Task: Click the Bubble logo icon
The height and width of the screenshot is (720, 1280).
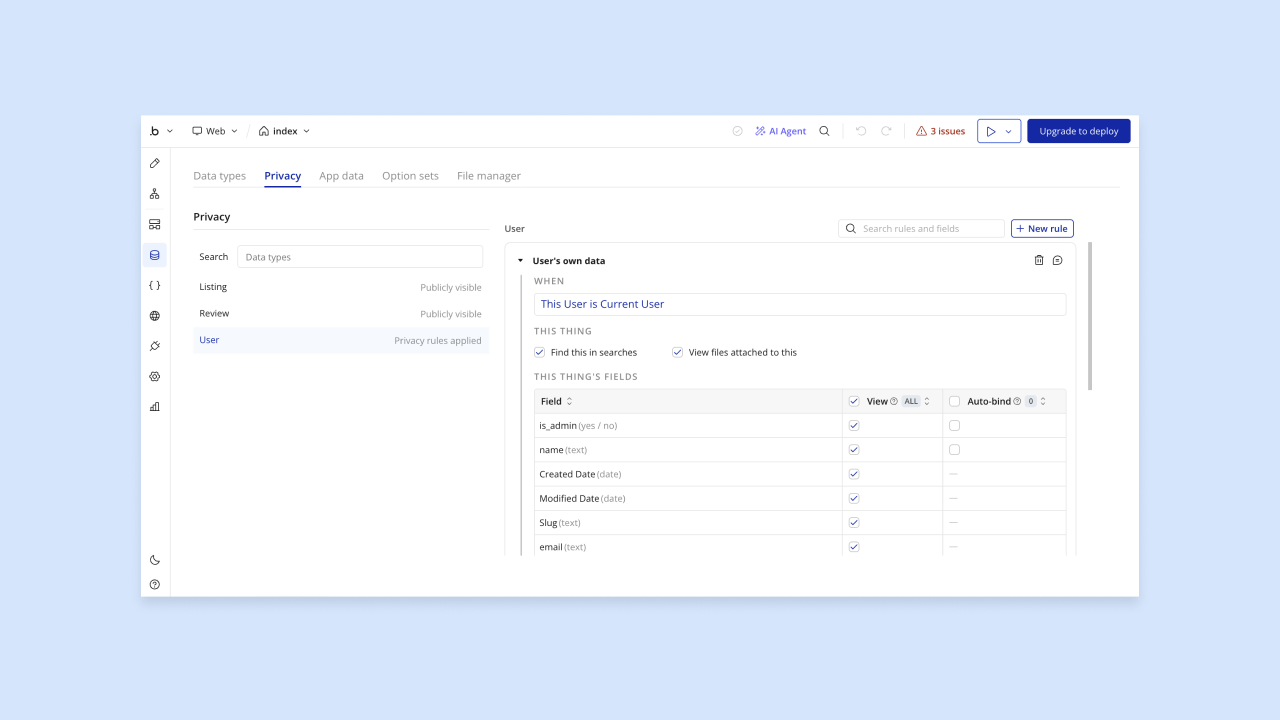Action: click(154, 131)
